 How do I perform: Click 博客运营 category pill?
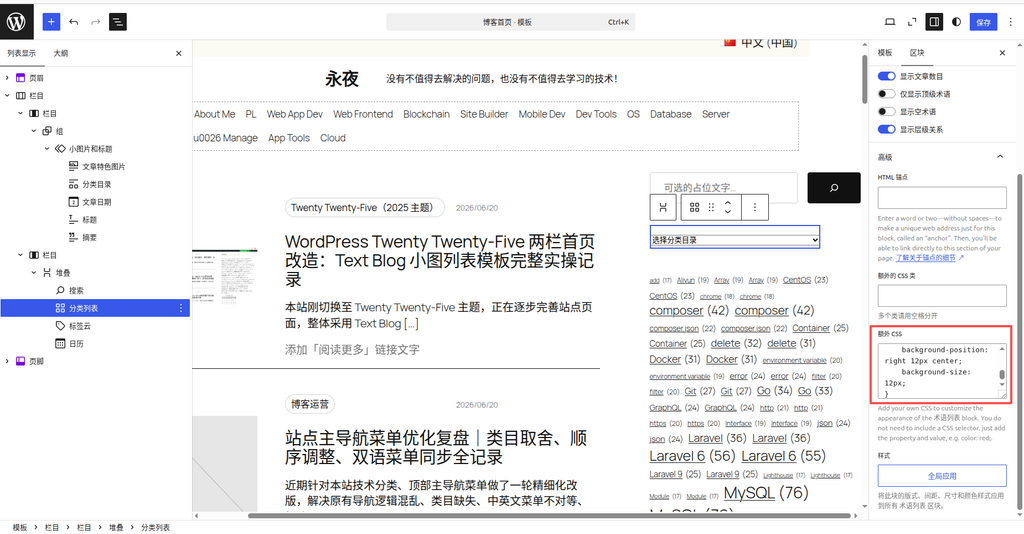tap(310, 404)
